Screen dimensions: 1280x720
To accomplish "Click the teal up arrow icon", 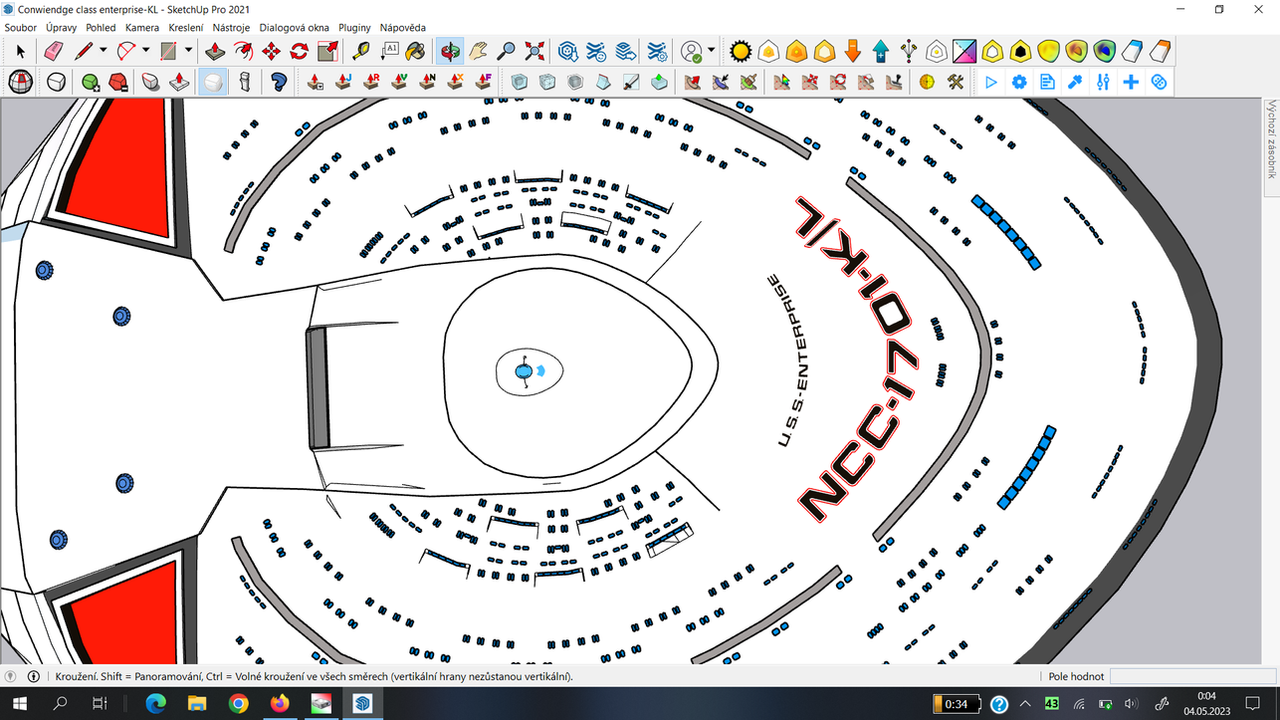I will (x=880, y=51).
